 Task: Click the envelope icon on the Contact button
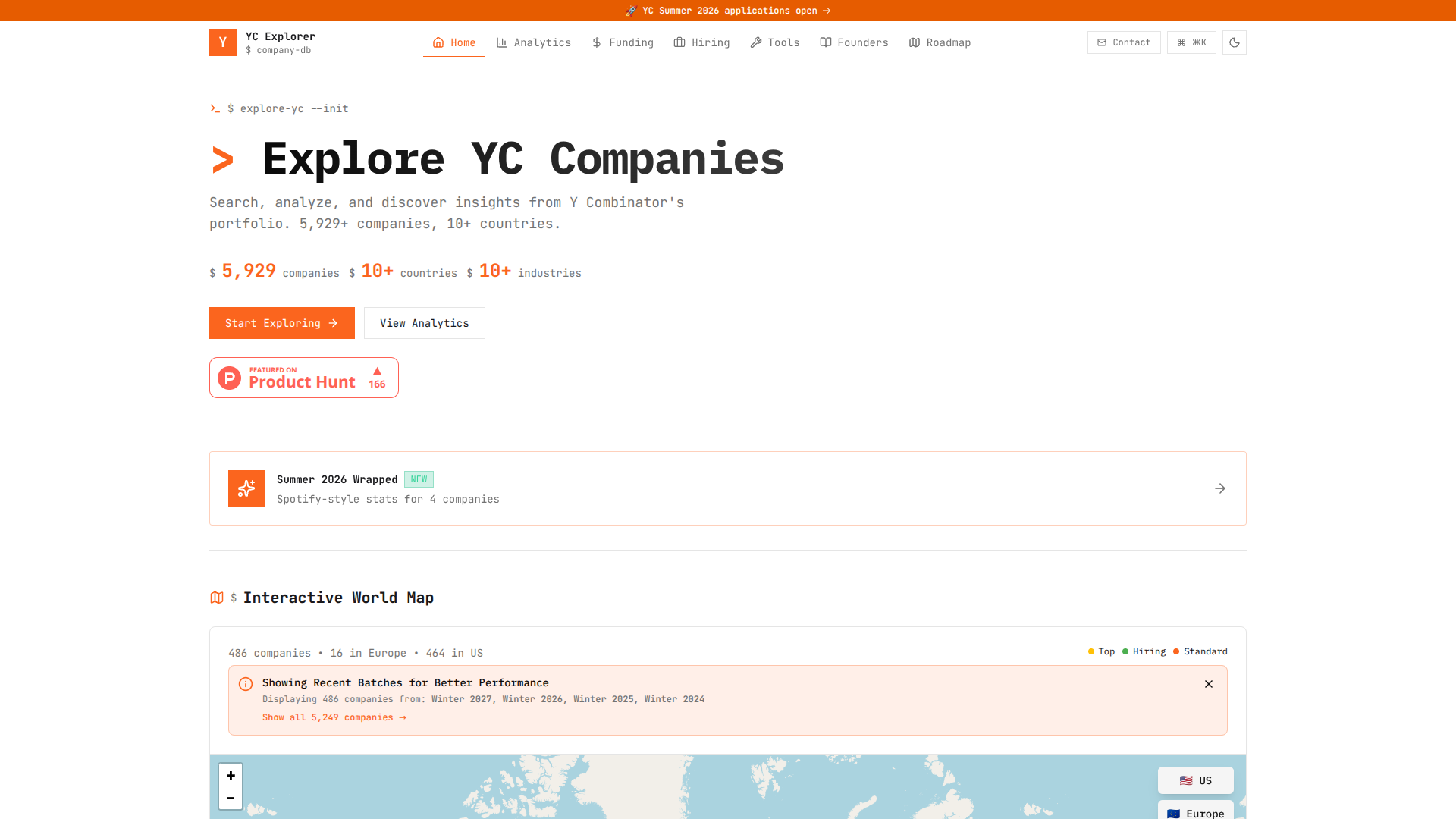(x=1102, y=42)
